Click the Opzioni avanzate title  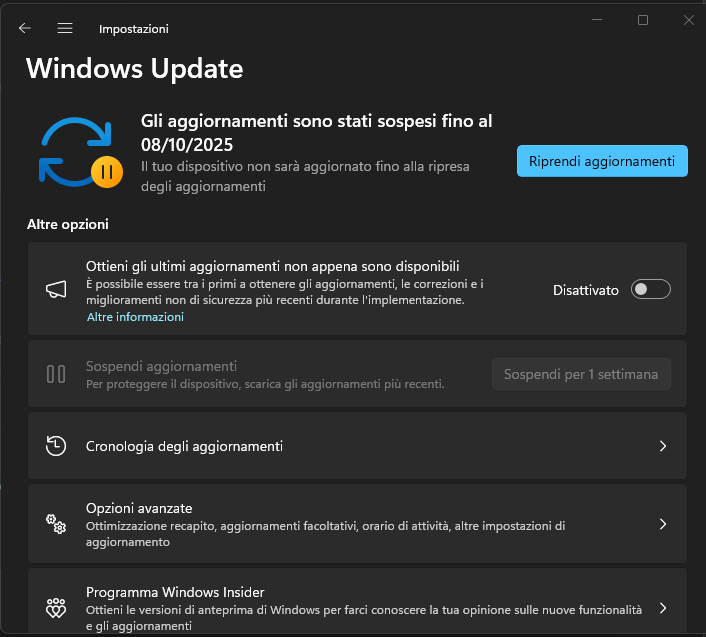pos(139,508)
